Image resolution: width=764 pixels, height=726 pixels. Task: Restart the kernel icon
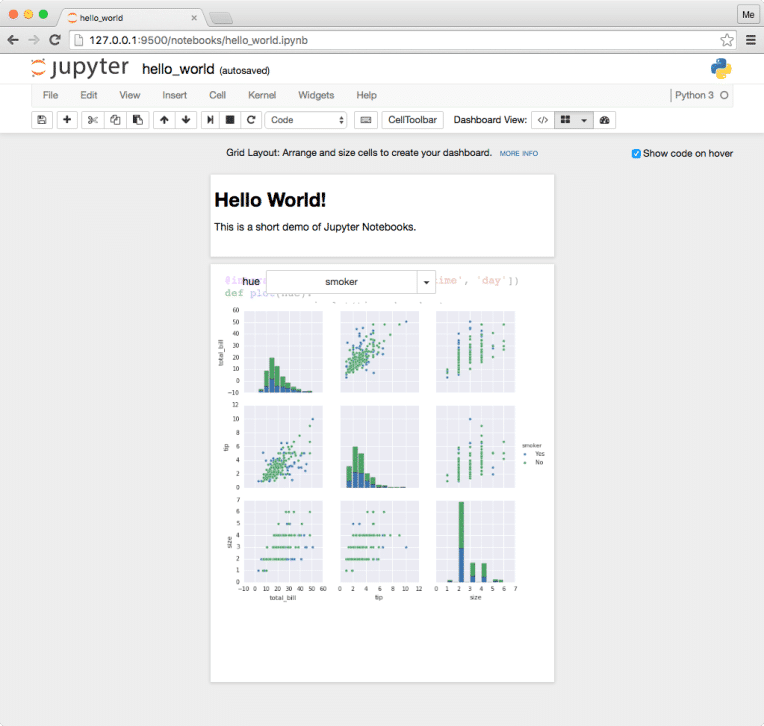tap(251, 120)
